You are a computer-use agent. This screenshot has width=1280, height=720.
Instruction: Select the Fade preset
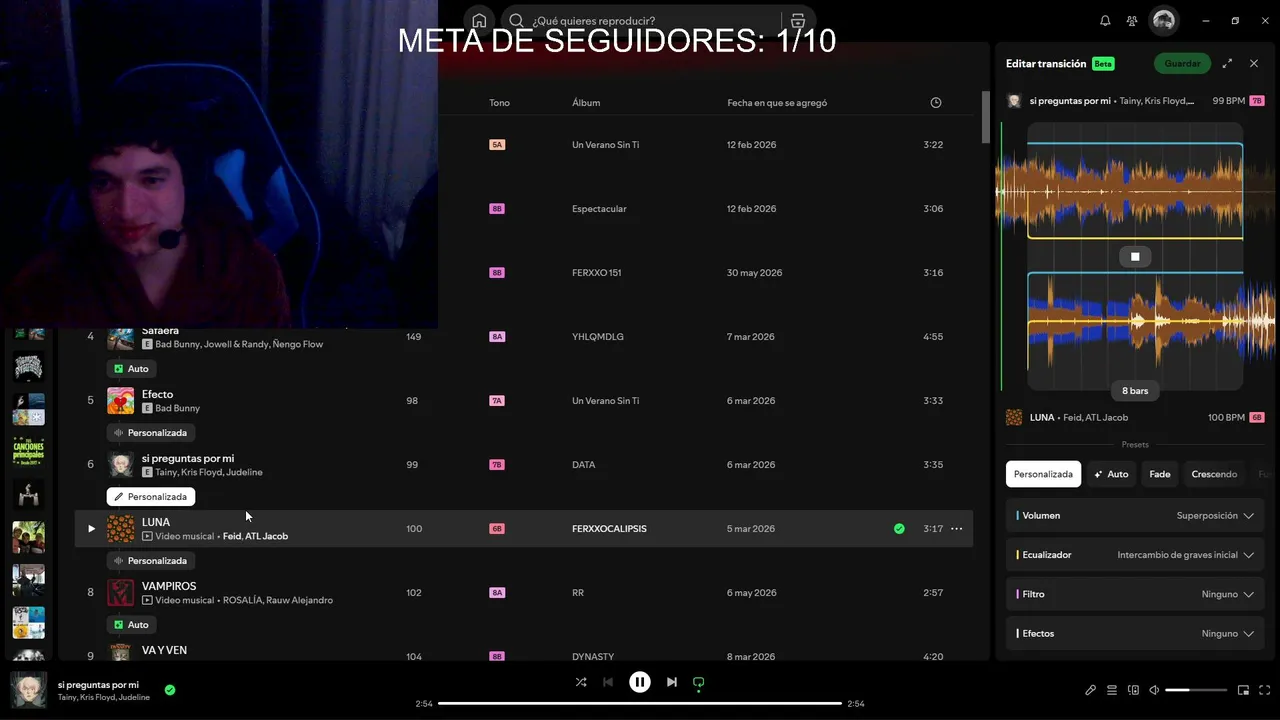pos(1160,474)
